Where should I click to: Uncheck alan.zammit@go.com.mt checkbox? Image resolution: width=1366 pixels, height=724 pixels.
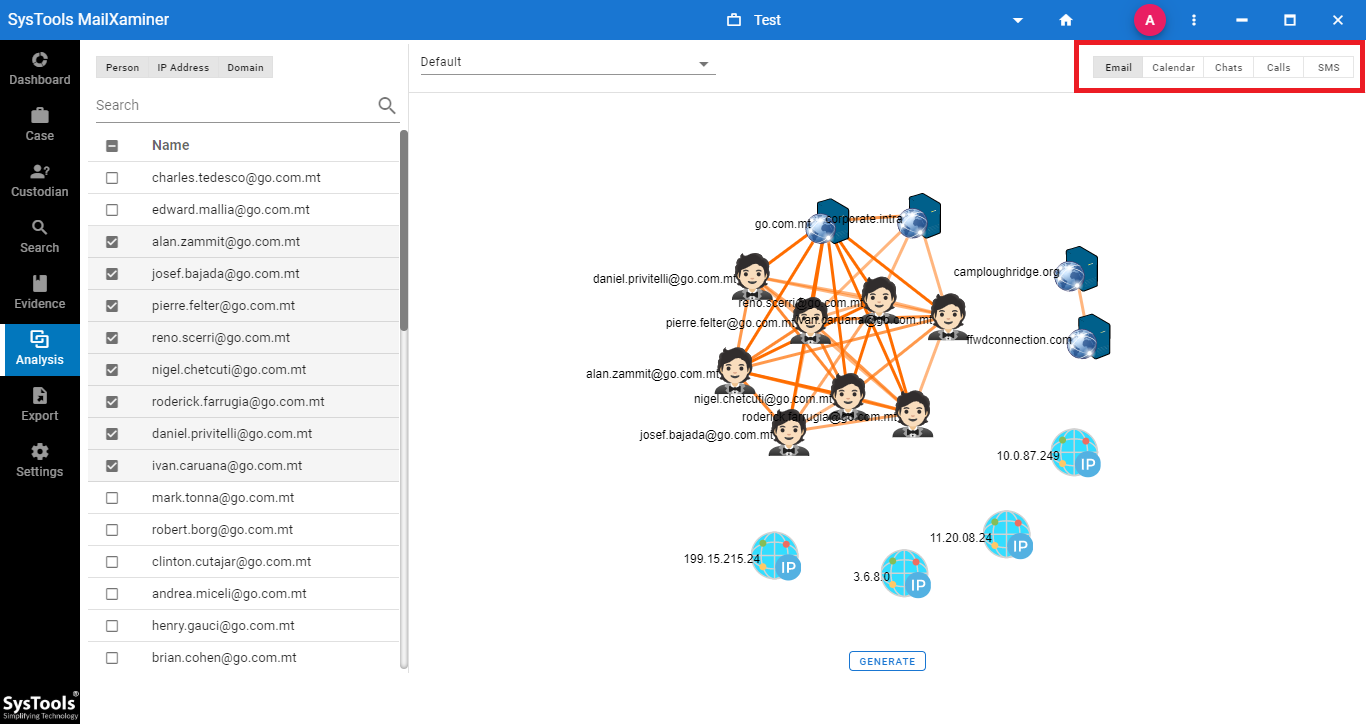112,242
